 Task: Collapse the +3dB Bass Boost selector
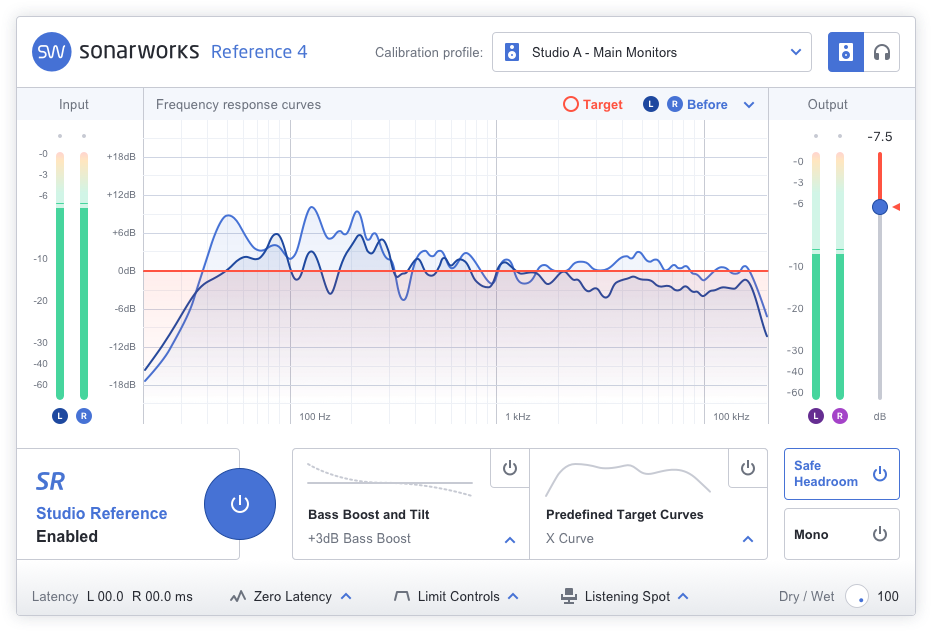pos(509,539)
